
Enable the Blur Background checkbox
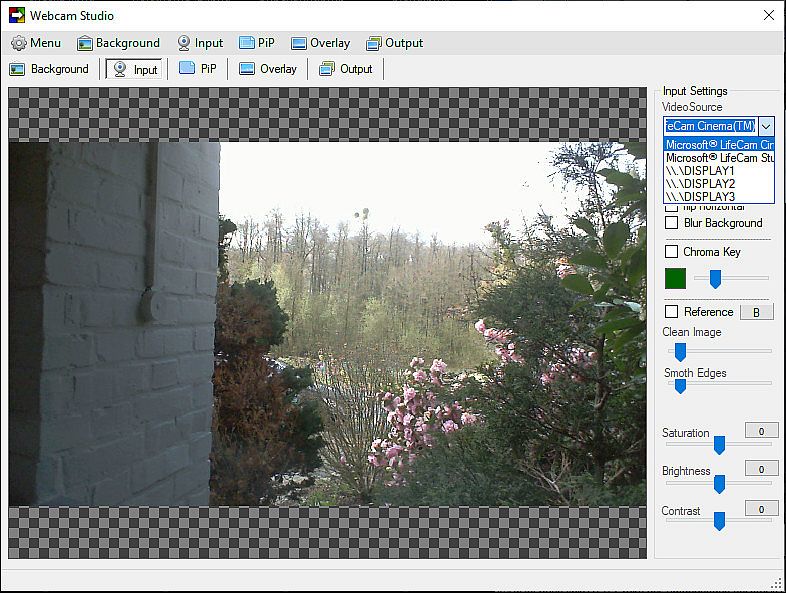[671, 222]
